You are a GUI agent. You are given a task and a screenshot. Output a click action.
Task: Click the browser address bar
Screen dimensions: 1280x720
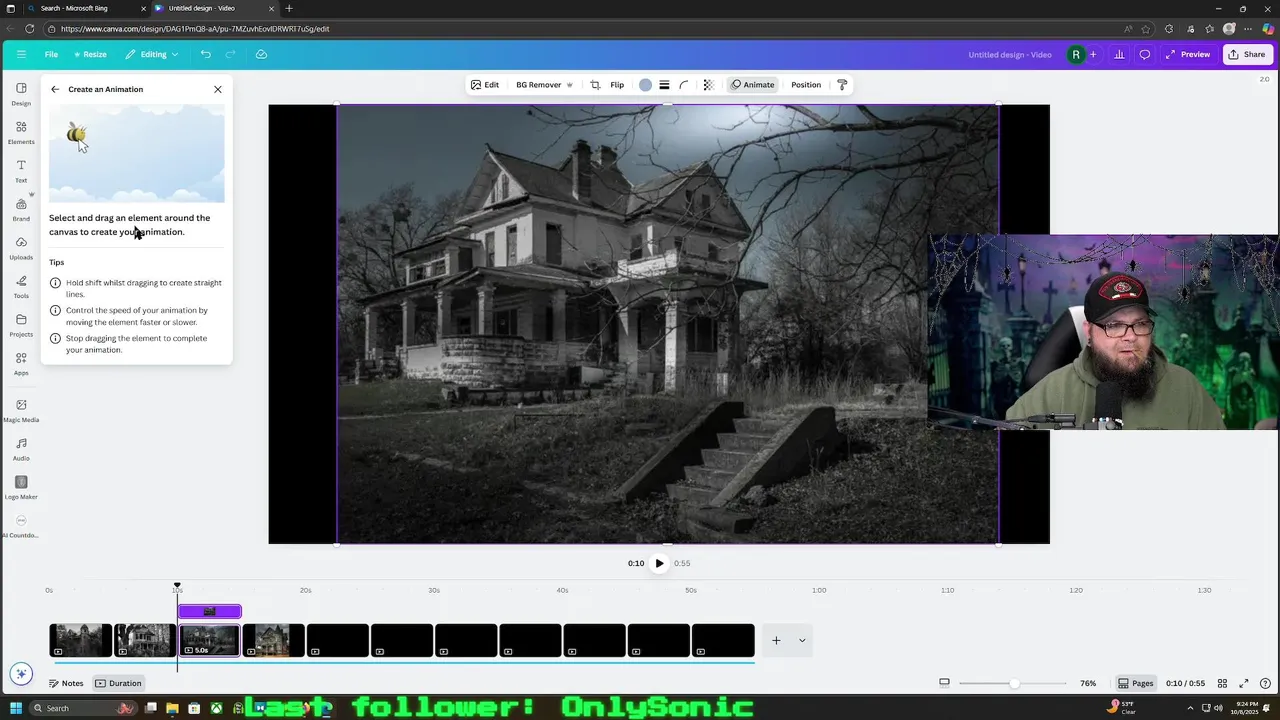click(590, 29)
